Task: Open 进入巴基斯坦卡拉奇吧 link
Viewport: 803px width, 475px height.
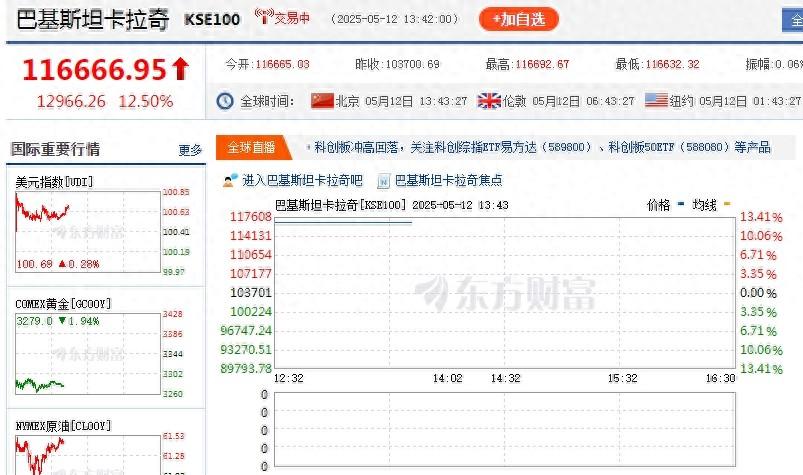Action: click(302, 180)
